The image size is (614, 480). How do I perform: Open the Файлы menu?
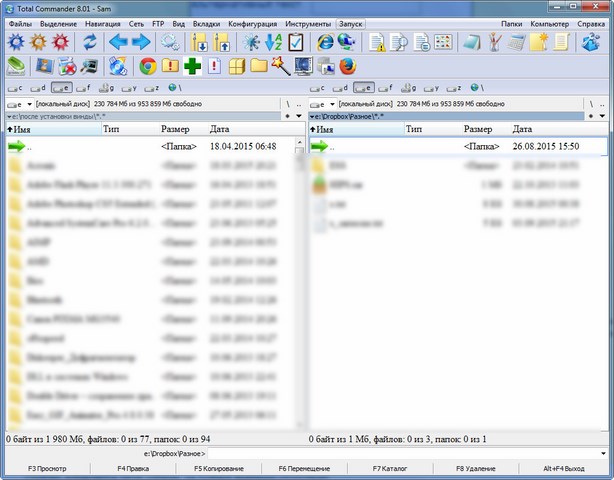click(20, 24)
